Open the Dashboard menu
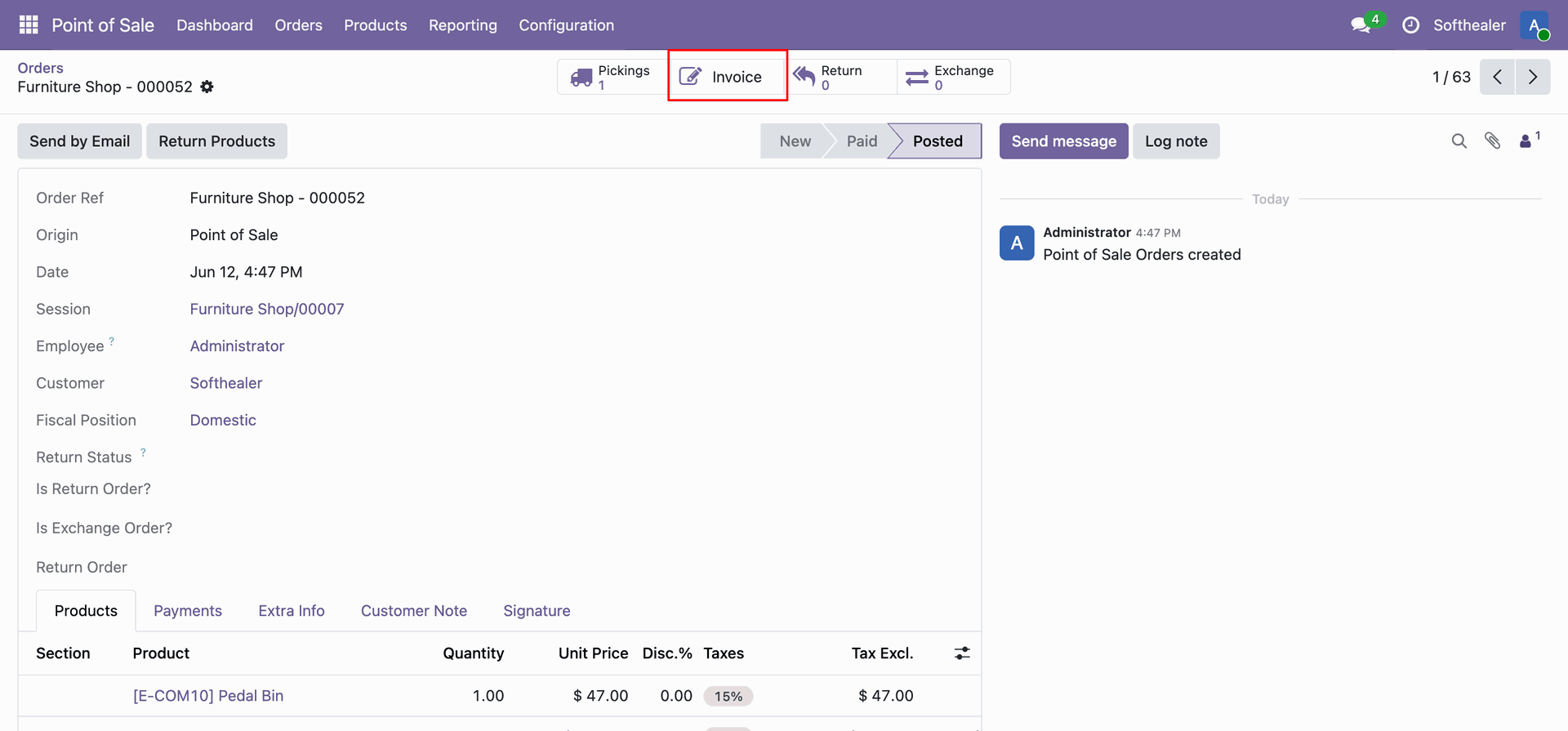The width and height of the screenshot is (1568, 731). coord(215,25)
